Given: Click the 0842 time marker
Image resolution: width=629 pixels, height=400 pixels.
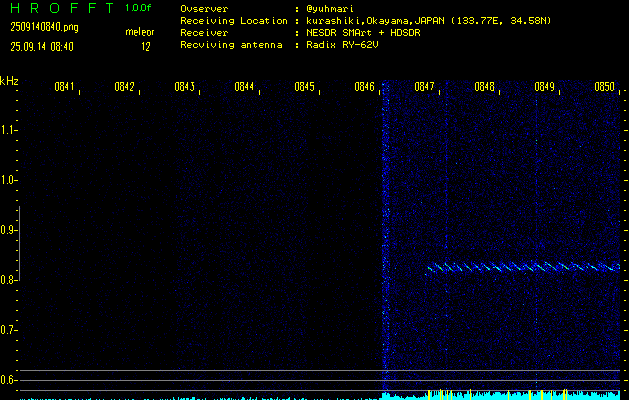Looking at the screenshot, I should click(x=124, y=87).
